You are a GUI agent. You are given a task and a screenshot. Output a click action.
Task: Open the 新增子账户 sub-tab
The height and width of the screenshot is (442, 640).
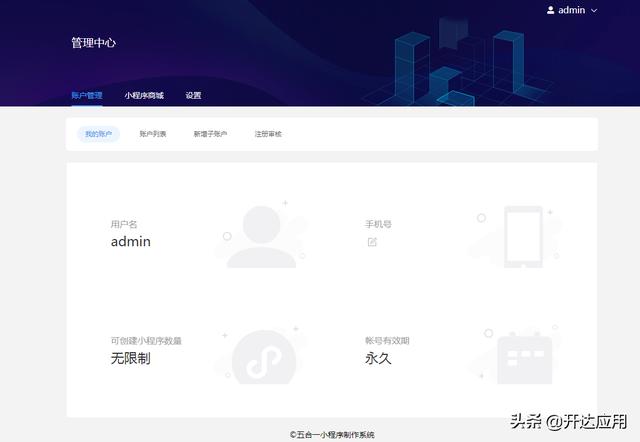point(210,134)
